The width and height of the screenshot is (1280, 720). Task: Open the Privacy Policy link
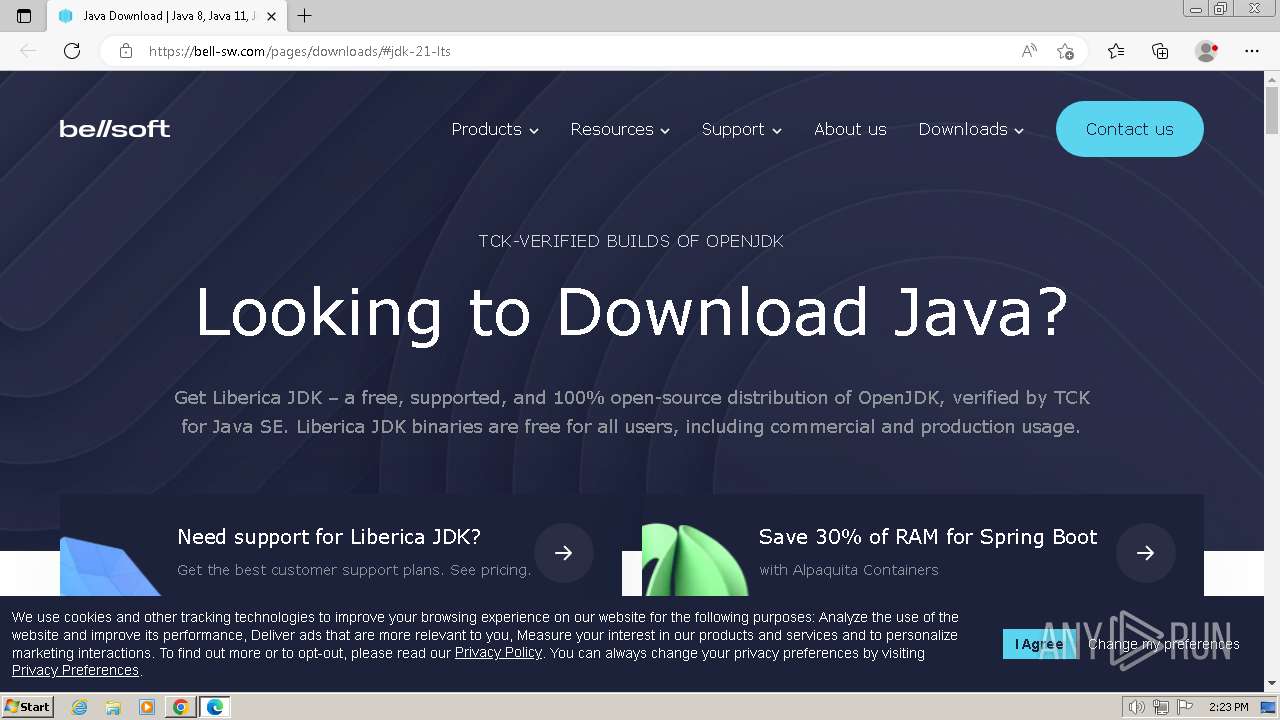498,653
